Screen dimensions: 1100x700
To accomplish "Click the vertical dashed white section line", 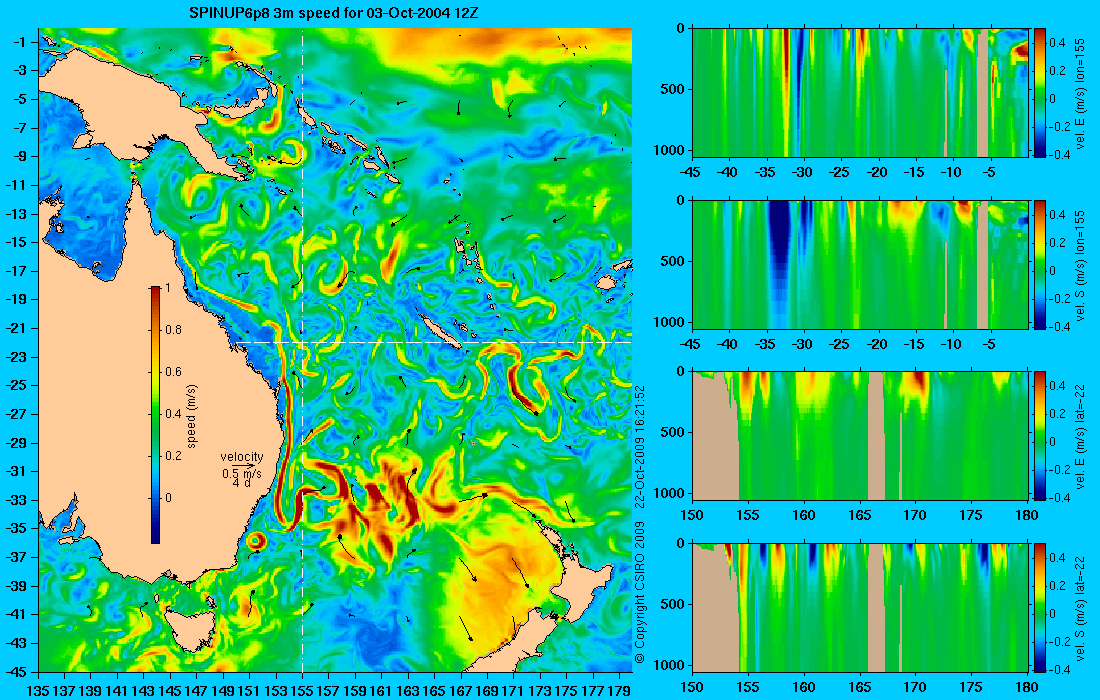I will click(x=302, y=350).
